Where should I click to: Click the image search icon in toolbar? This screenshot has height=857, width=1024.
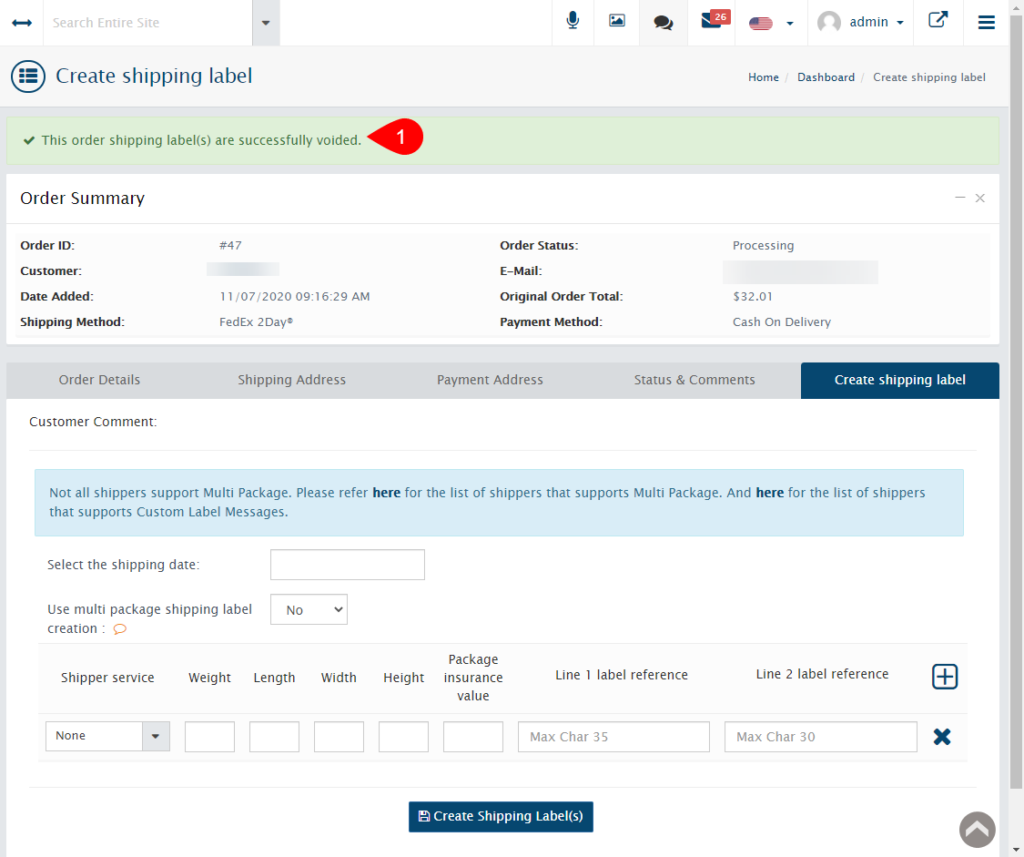[616, 21]
